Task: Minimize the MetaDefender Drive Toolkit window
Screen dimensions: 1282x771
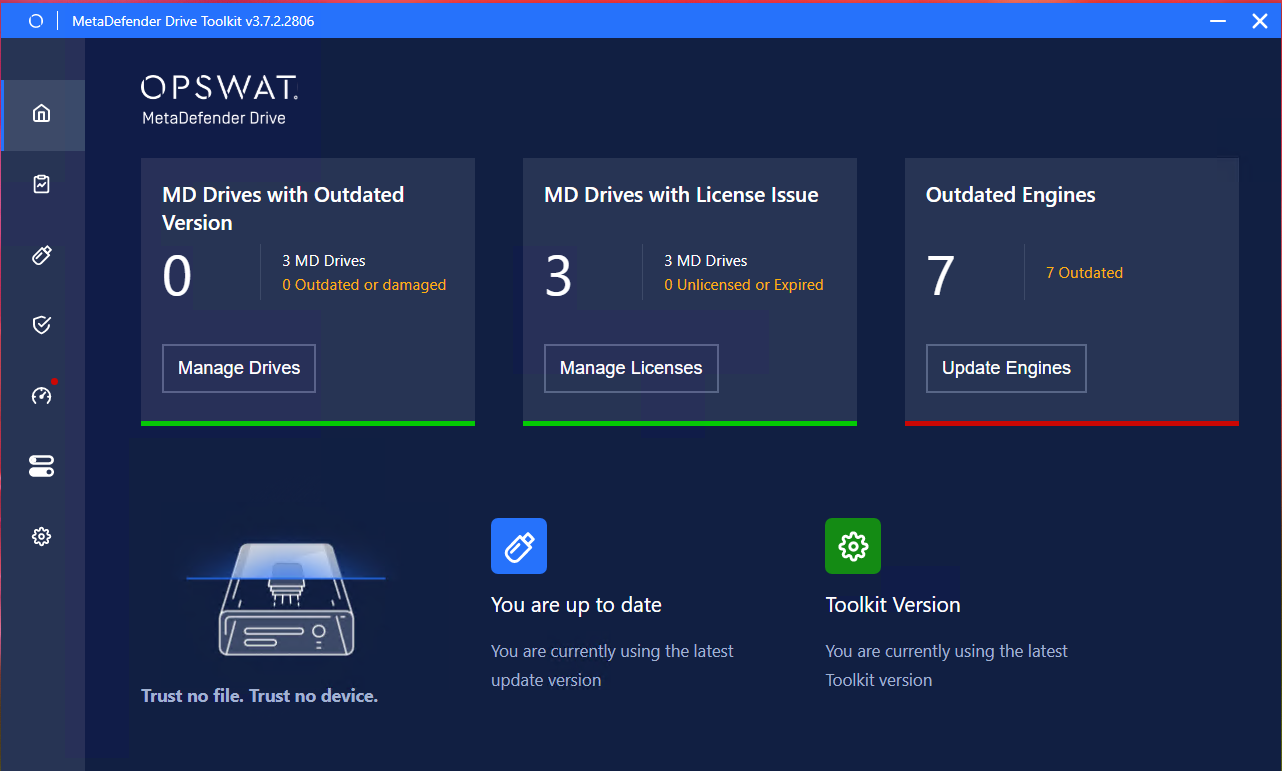Action: pyautogui.click(x=1217, y=20)
